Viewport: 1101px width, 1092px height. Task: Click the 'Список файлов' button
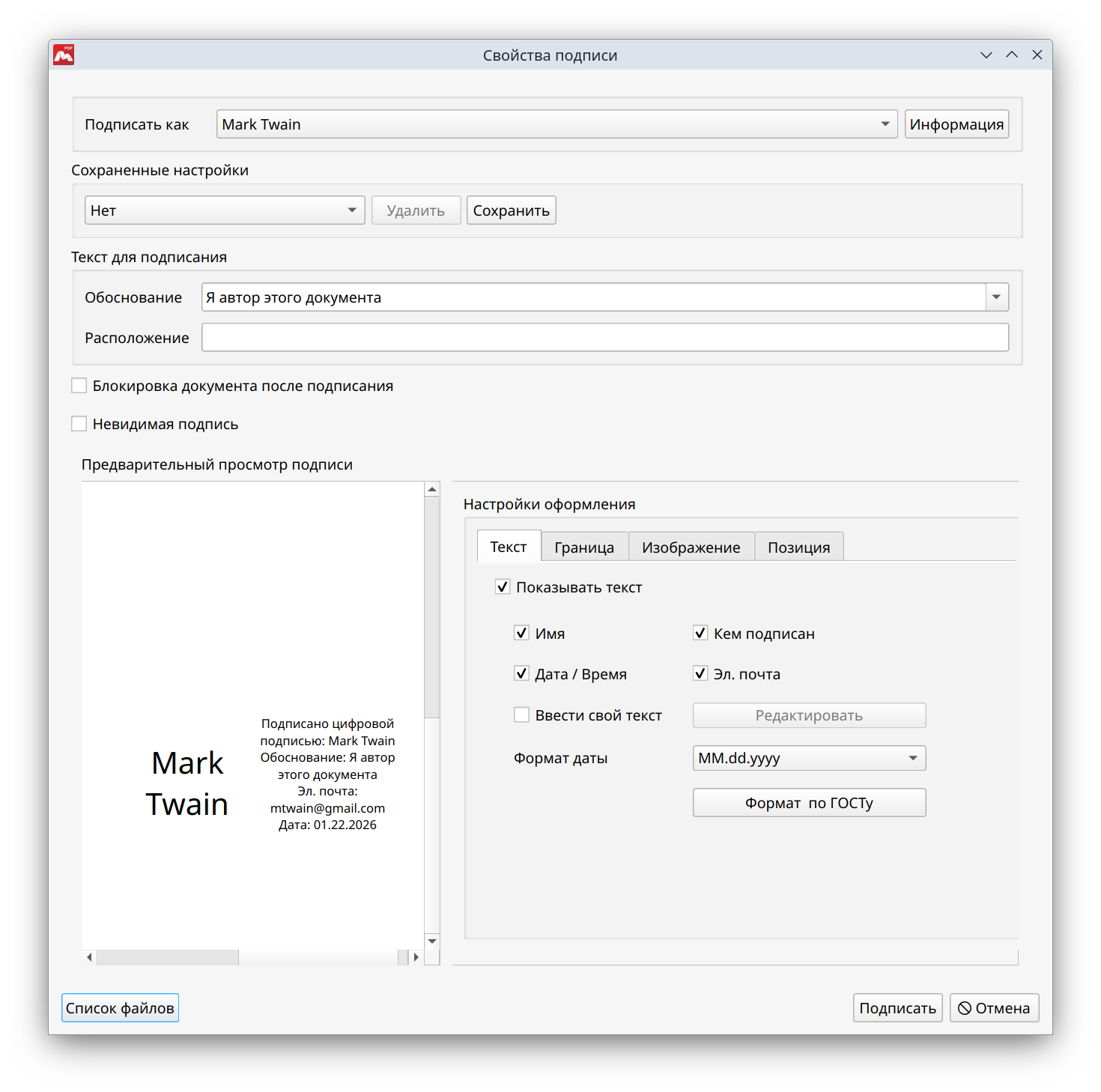(120, 1008)
